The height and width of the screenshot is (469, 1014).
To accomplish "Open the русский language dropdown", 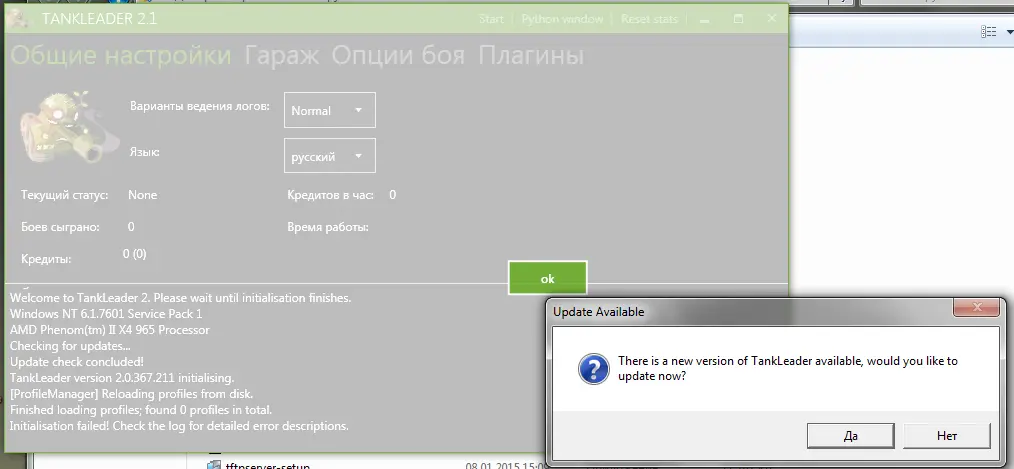I will (x=330, y=156).
